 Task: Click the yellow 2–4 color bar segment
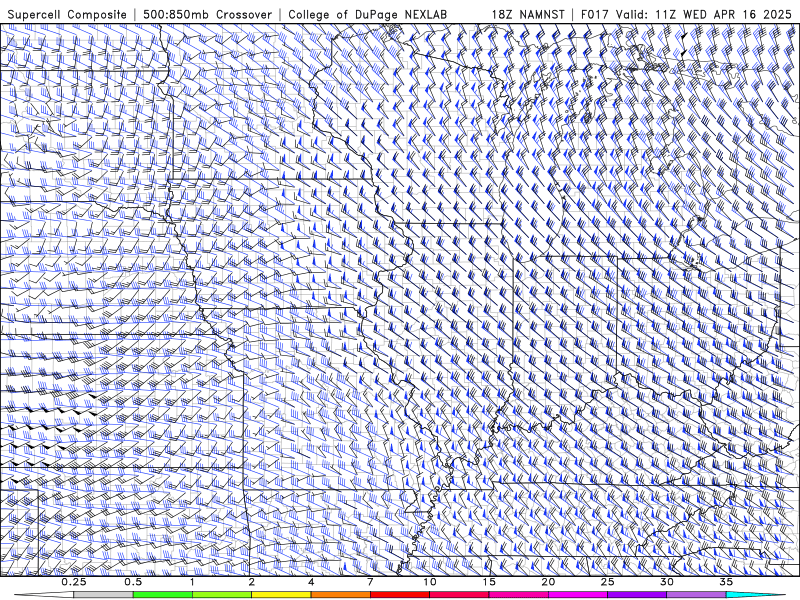click(281, 595)
